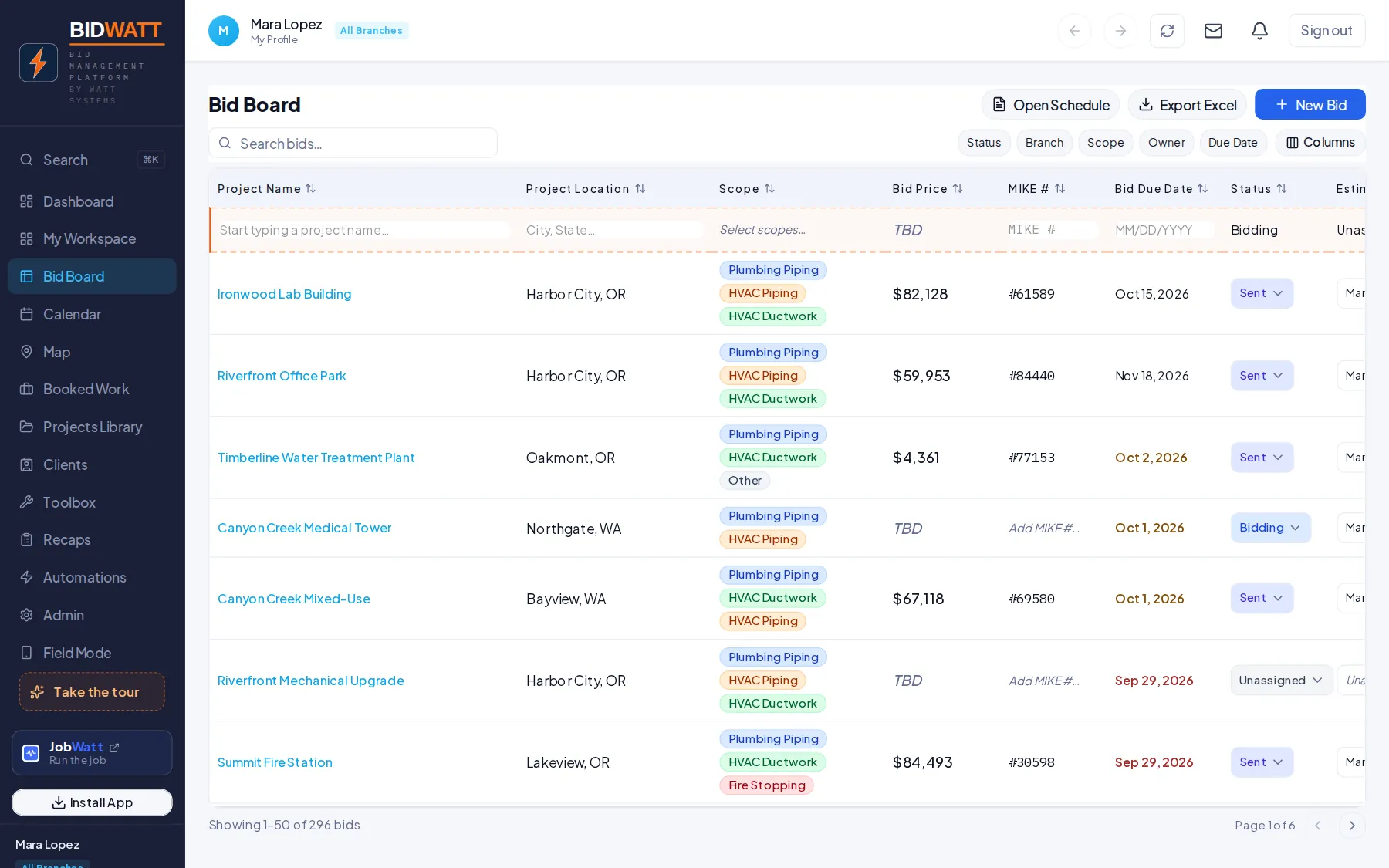
Task: Open the Columns chooser button
Action: point(1320,143)
